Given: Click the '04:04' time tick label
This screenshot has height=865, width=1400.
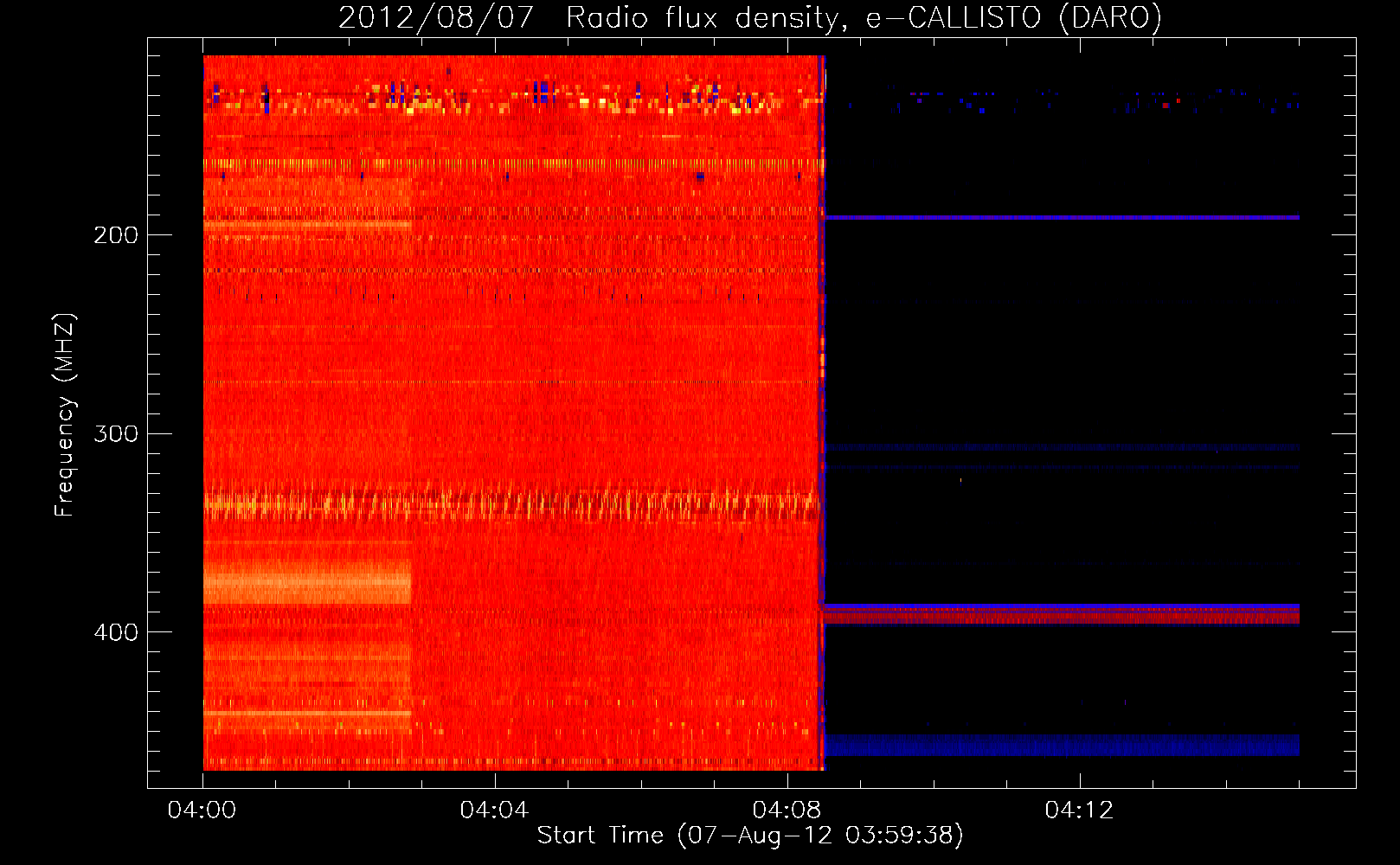Looking at the screenshot, I should pyautogui.click(x=494, y=811).
